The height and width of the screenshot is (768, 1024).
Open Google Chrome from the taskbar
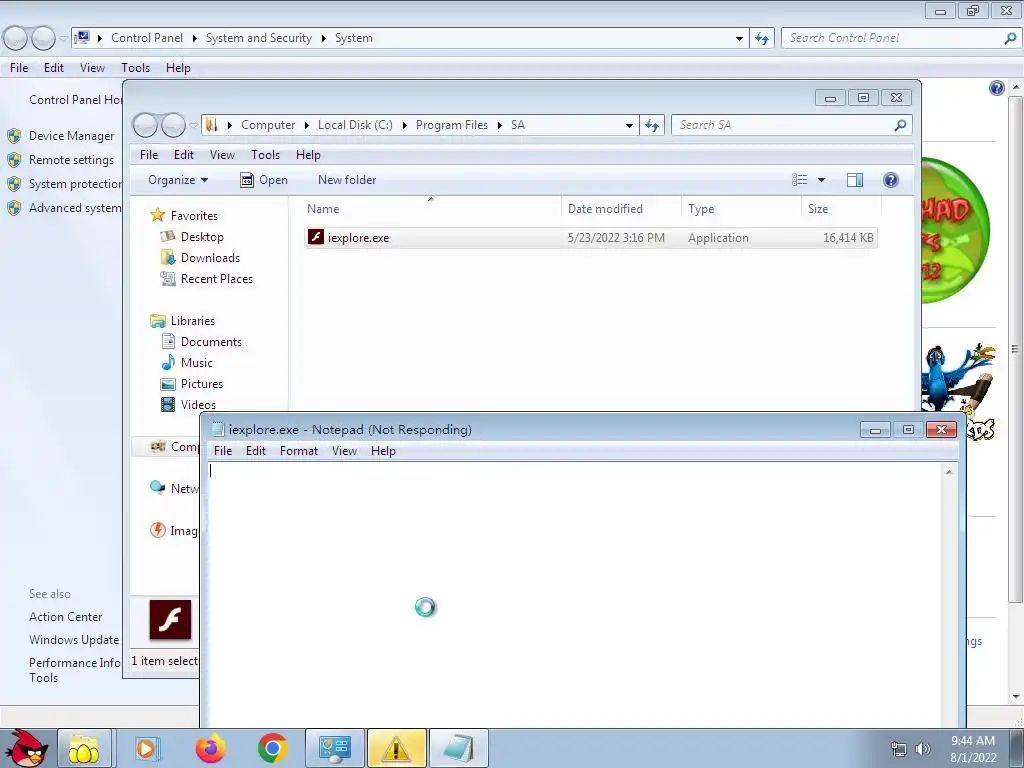tap(272, 748)
